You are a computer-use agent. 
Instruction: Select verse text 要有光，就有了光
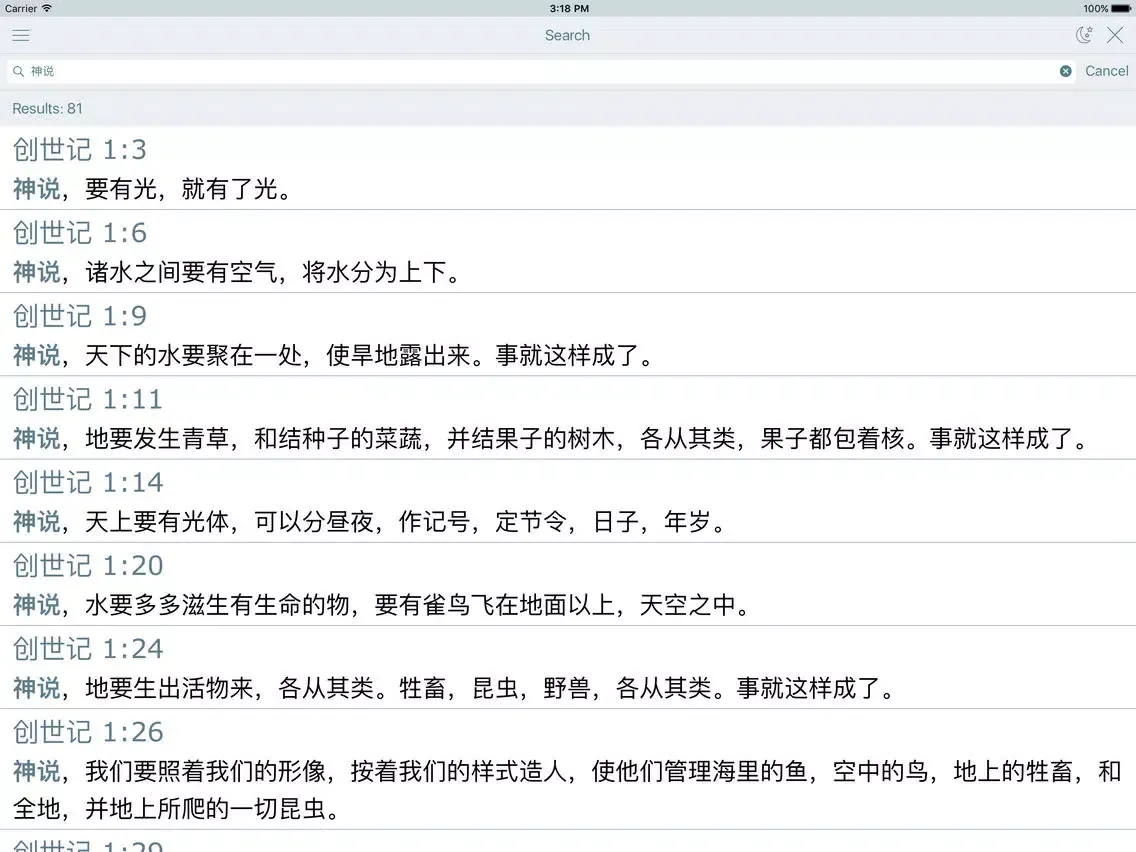182,189
